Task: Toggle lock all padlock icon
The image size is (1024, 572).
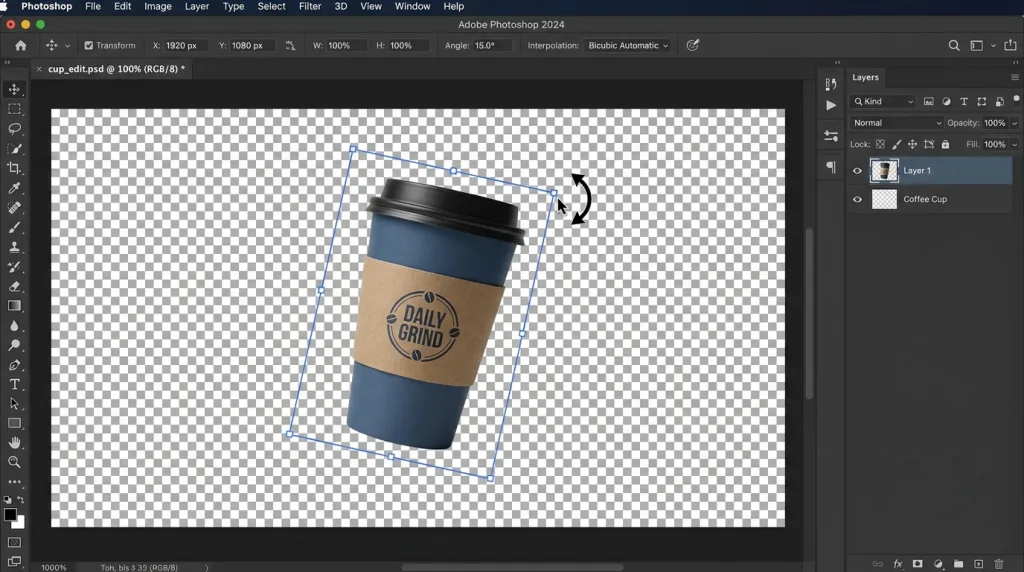Action: 945,144
